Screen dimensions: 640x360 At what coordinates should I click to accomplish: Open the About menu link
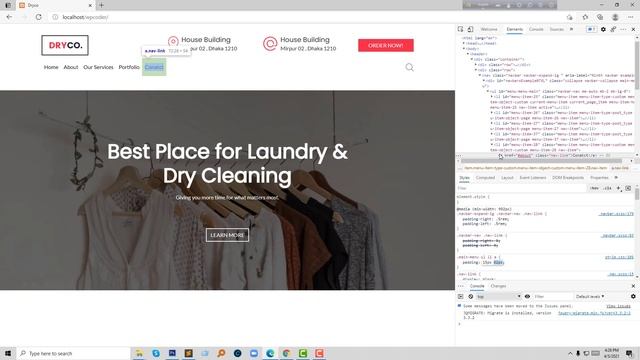tap(71, 67)
